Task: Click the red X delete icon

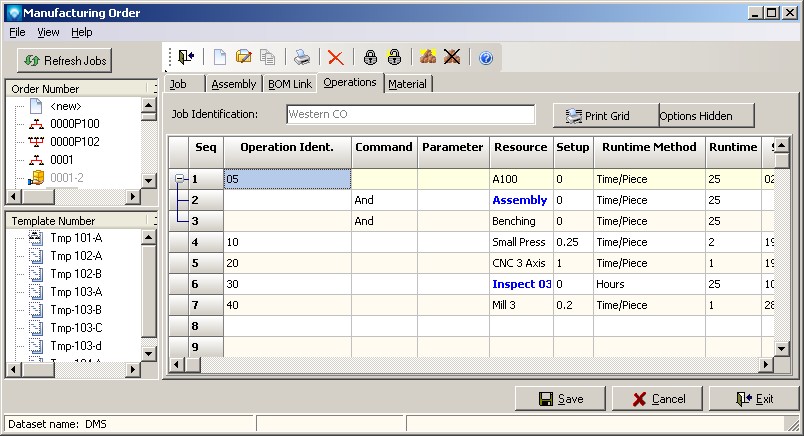Action: point(336,58)
